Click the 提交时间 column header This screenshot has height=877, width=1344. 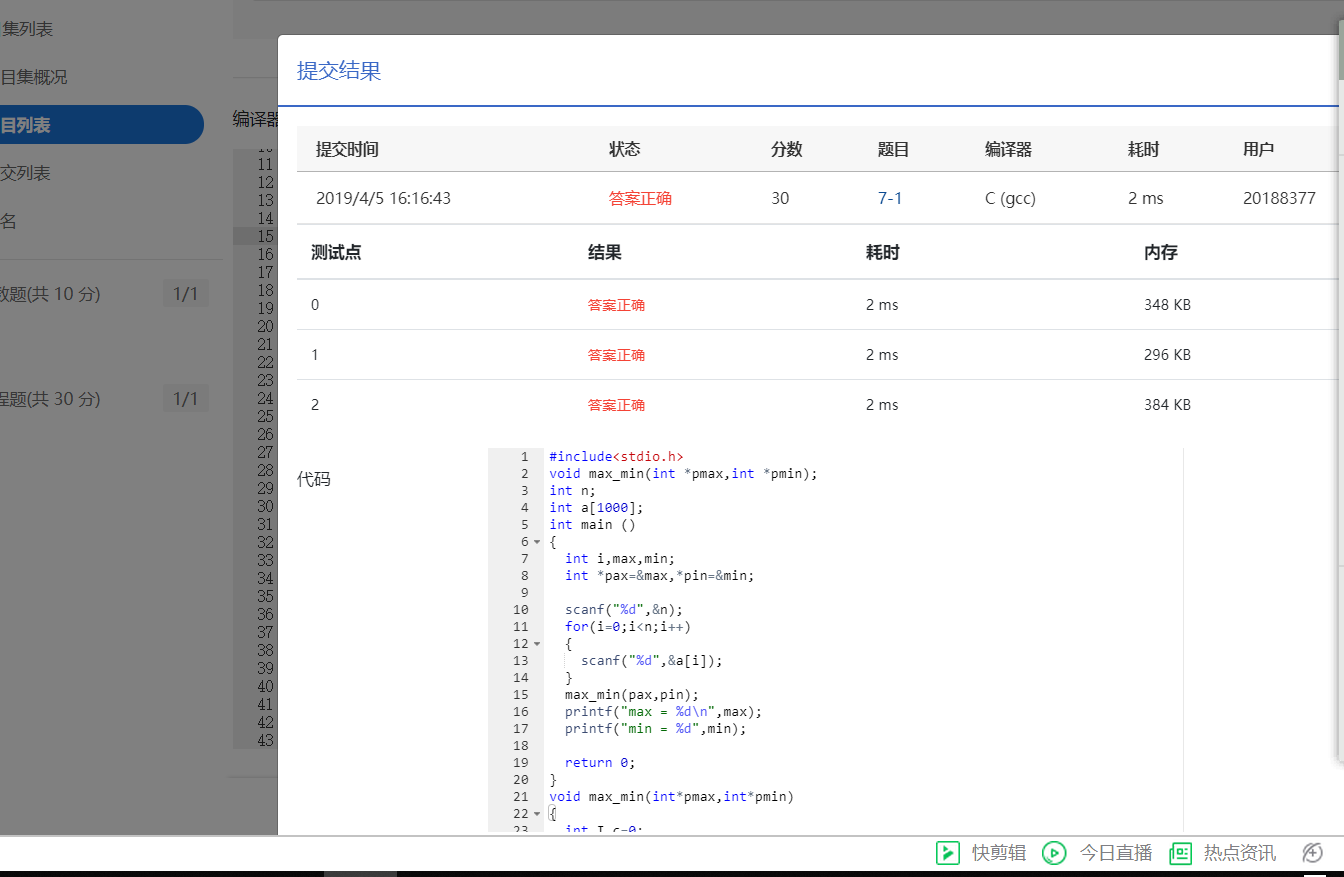tap(347, 149)
